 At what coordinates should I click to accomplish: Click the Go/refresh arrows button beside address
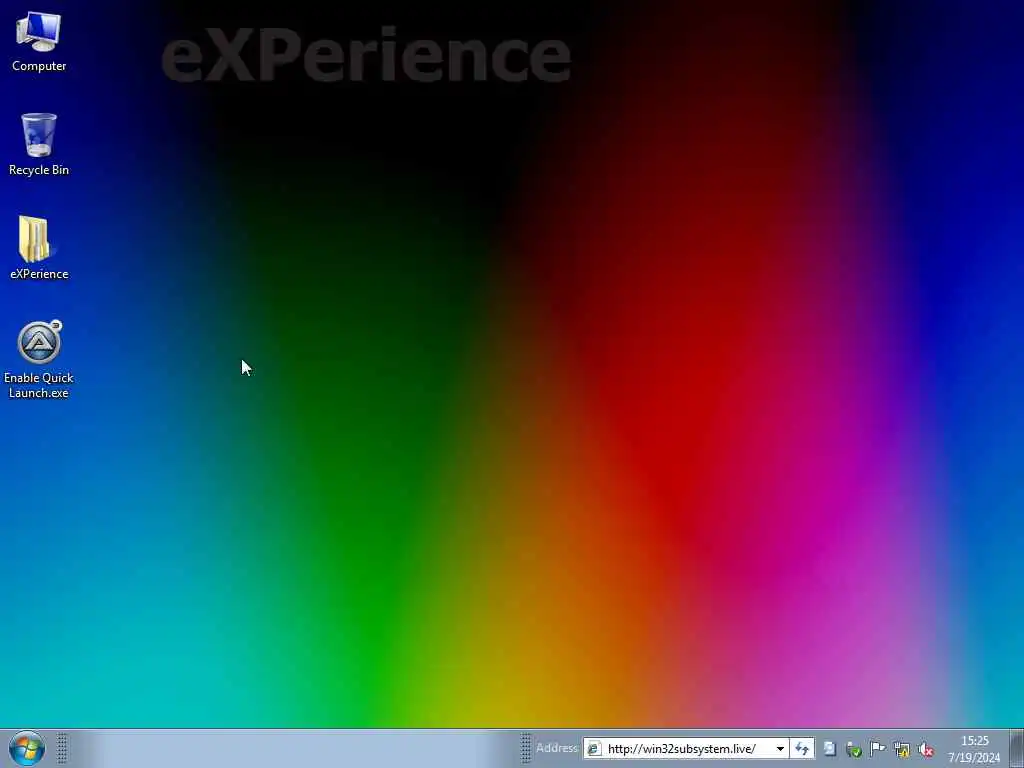click(x=803, y=748)
